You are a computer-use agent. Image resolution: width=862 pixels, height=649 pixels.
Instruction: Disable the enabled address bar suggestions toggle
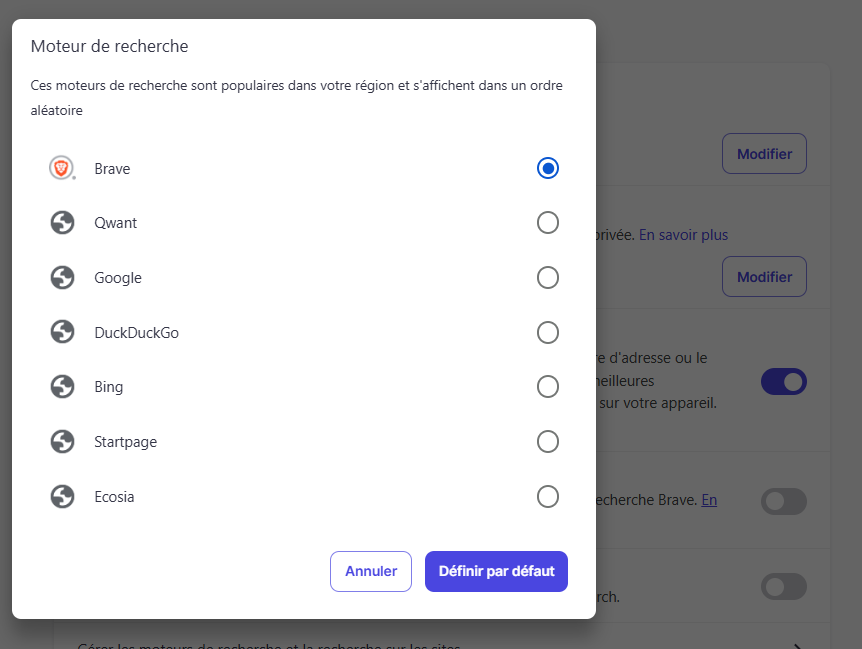point(784,381)
